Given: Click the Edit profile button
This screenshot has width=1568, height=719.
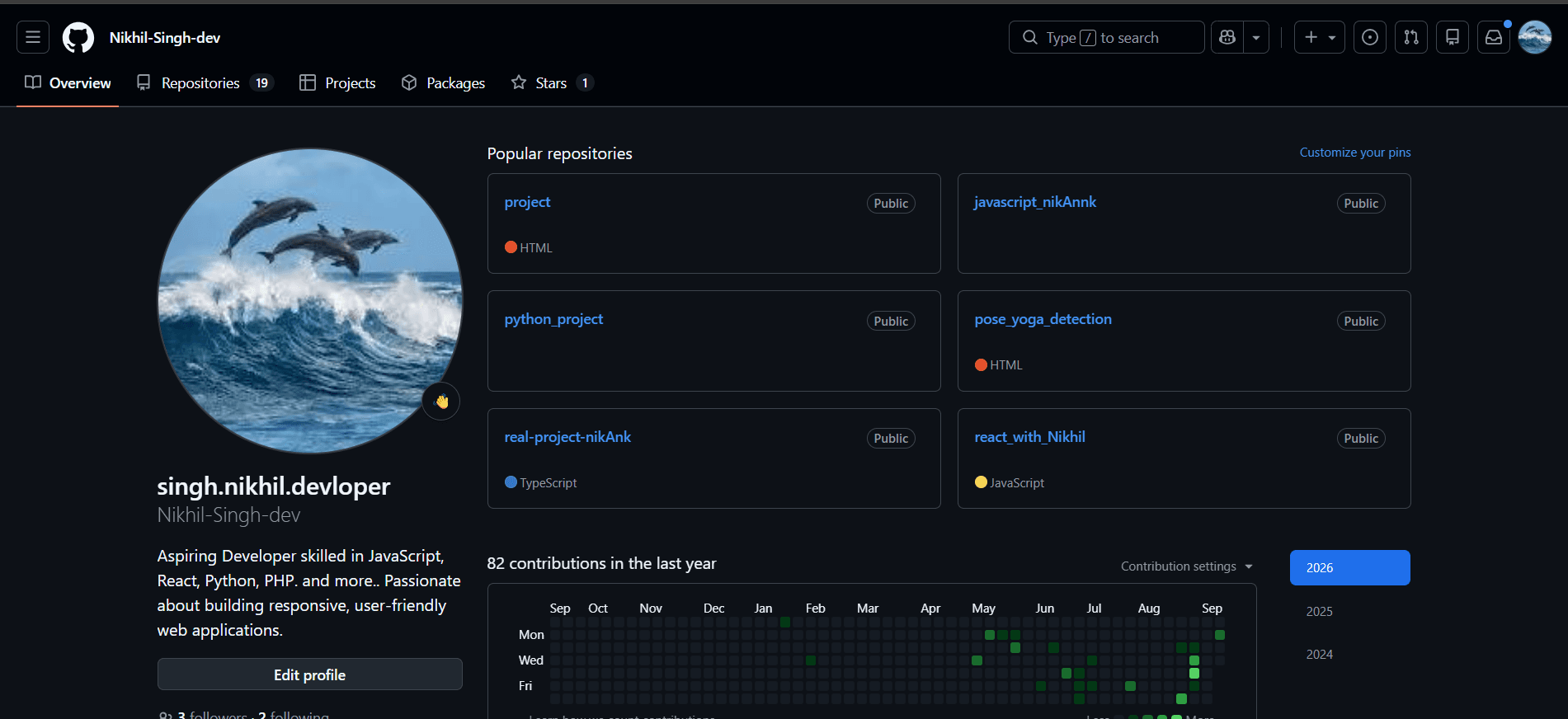Looking at the screenshot, I should 310,674.
